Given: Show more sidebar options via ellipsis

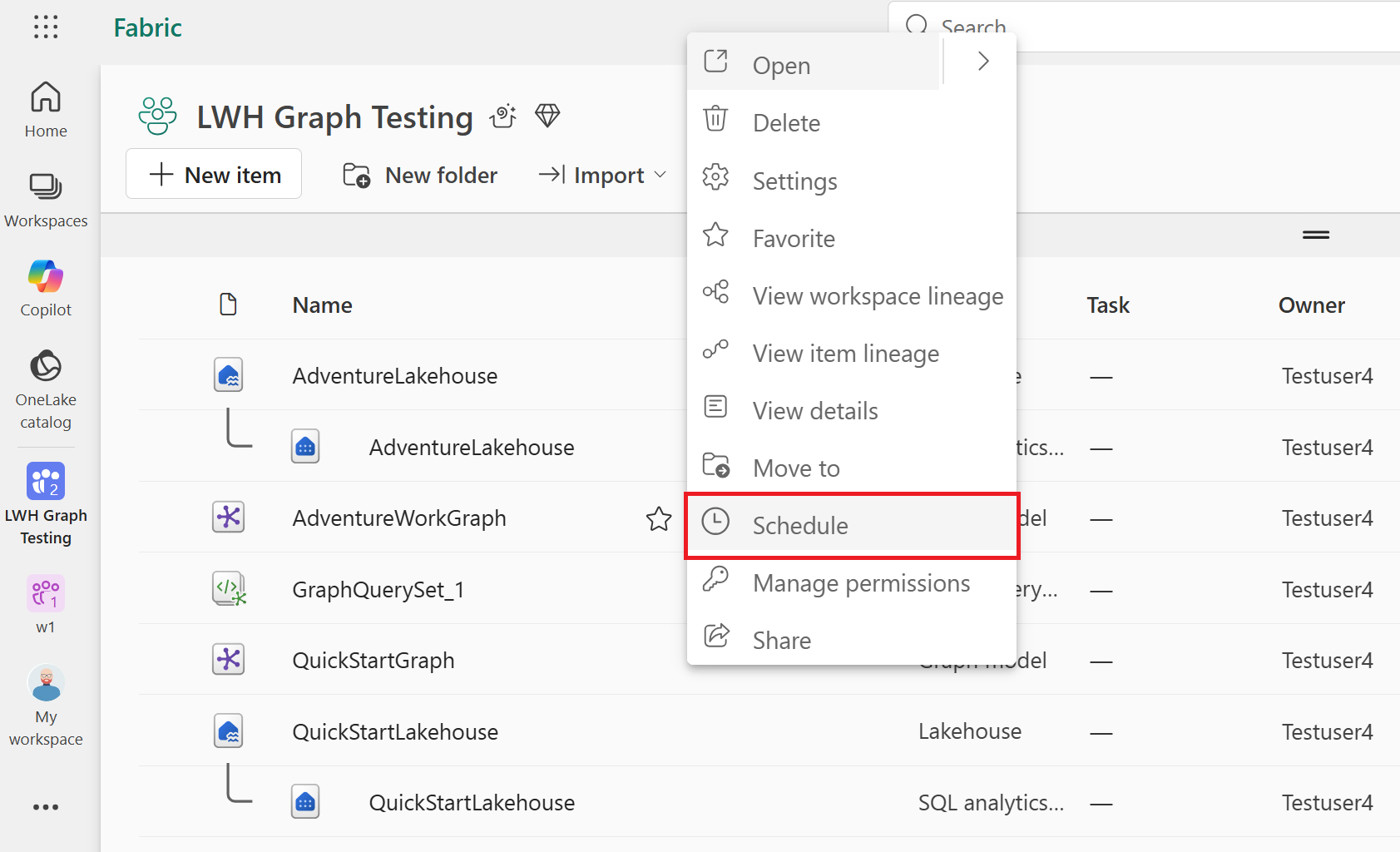Looking at the screenshot, I should pos(46,807).
